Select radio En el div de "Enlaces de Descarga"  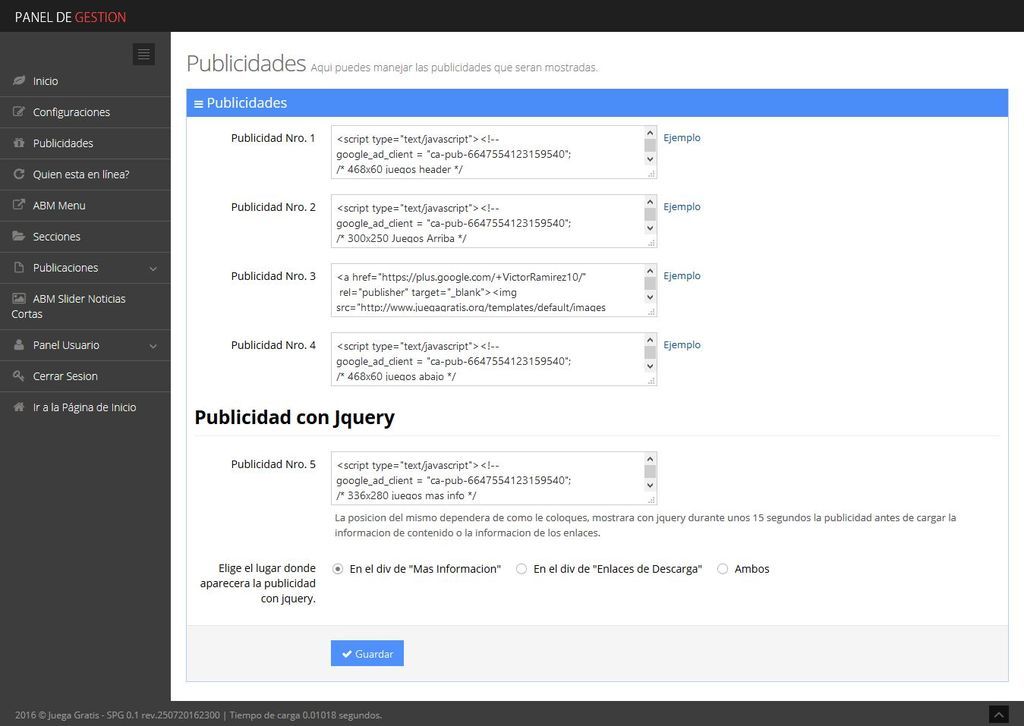pyautogui.click(x=521, y=569)
